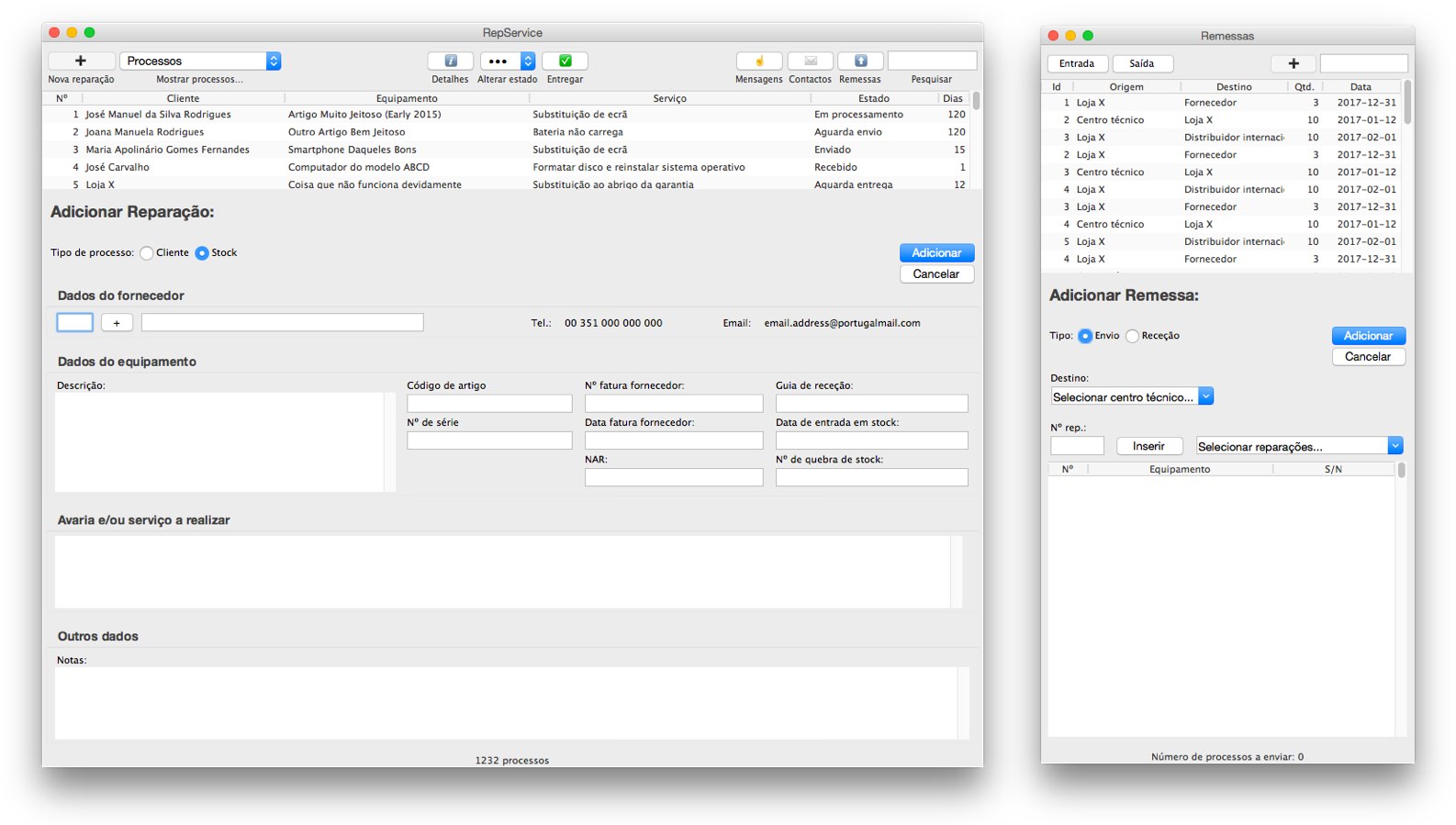
Task: Click Cancelar button in Remessas window
Action: tap(1368, 357)
